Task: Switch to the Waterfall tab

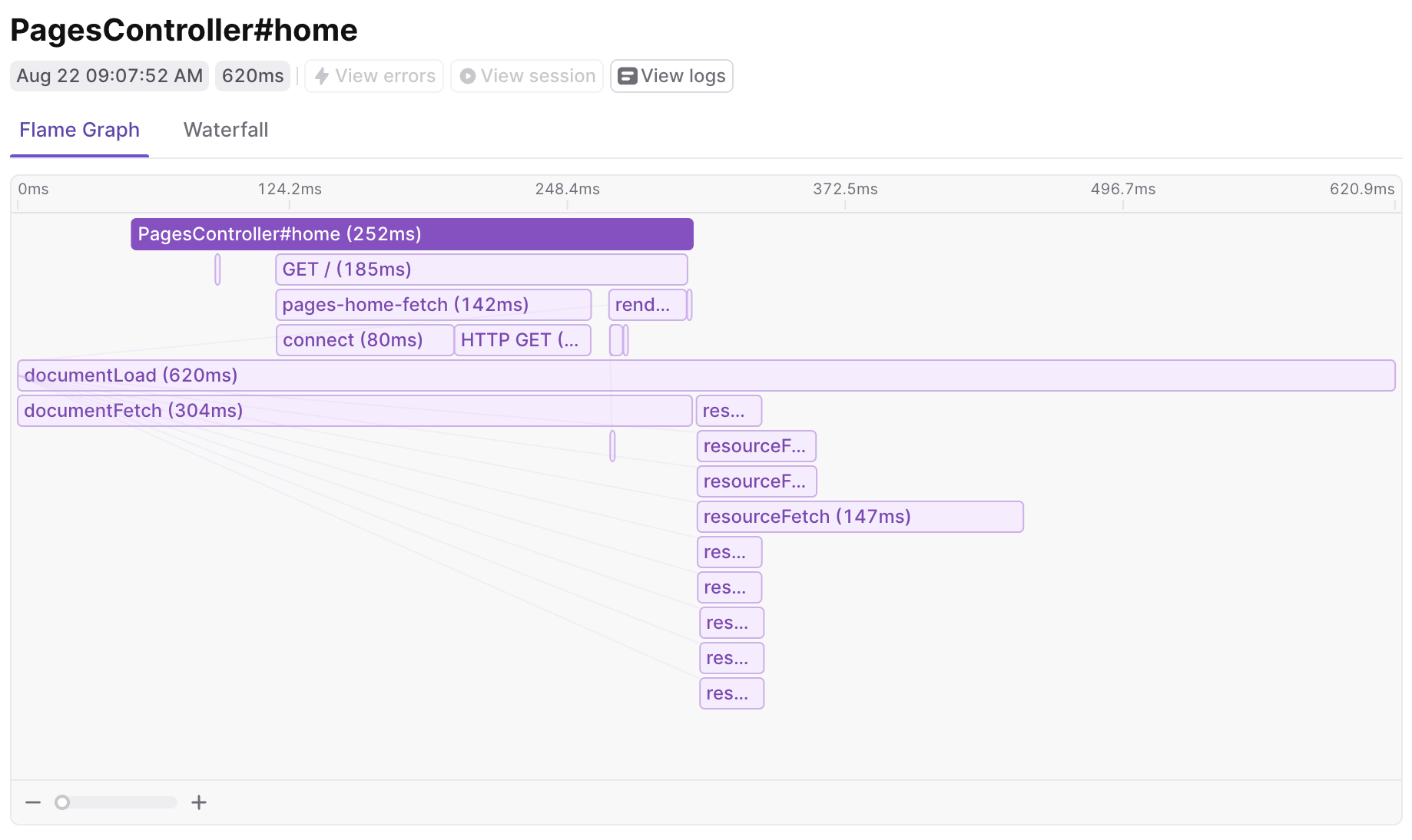Action: [x=225, y=130]
